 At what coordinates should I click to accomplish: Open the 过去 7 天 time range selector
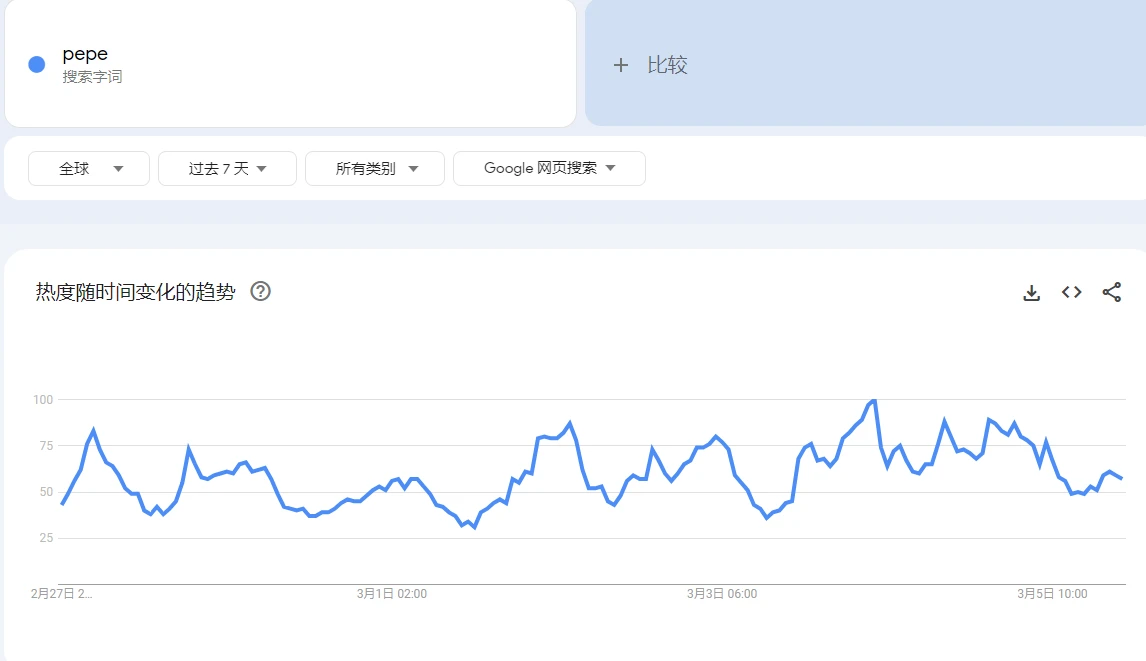point(227,168)
